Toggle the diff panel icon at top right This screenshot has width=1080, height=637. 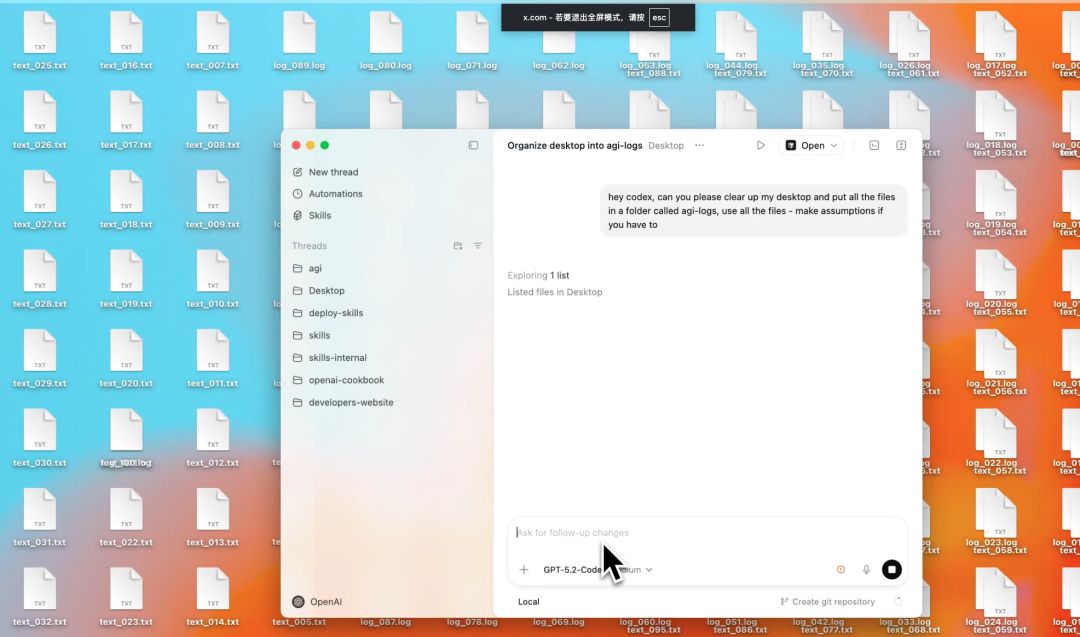pos(901,145)
